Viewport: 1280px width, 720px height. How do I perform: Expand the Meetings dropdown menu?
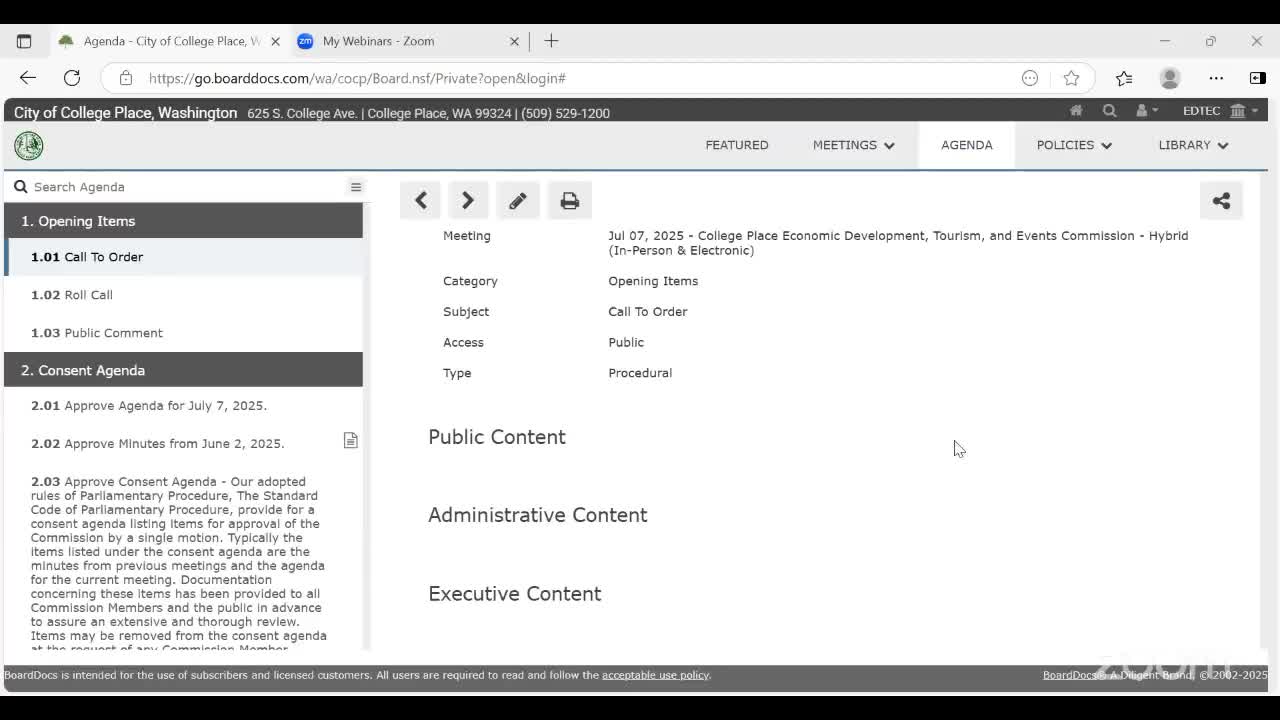click(853, 145)
